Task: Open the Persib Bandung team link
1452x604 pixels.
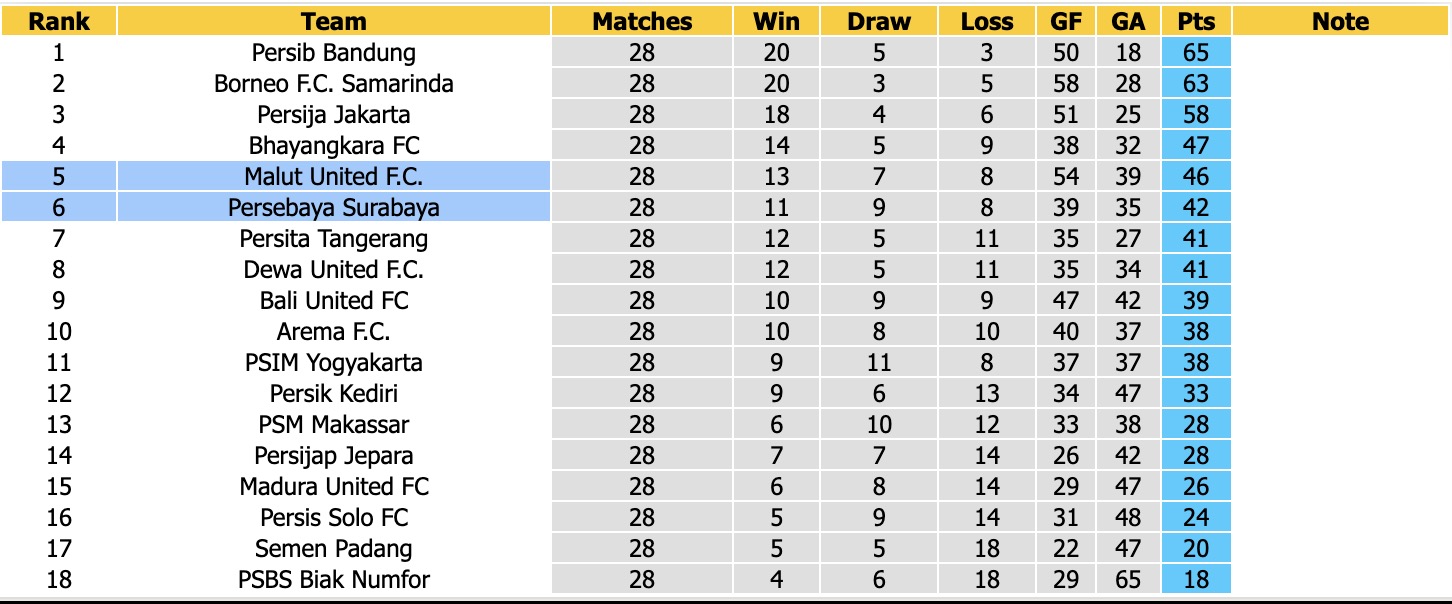Action: coord(334,52)
